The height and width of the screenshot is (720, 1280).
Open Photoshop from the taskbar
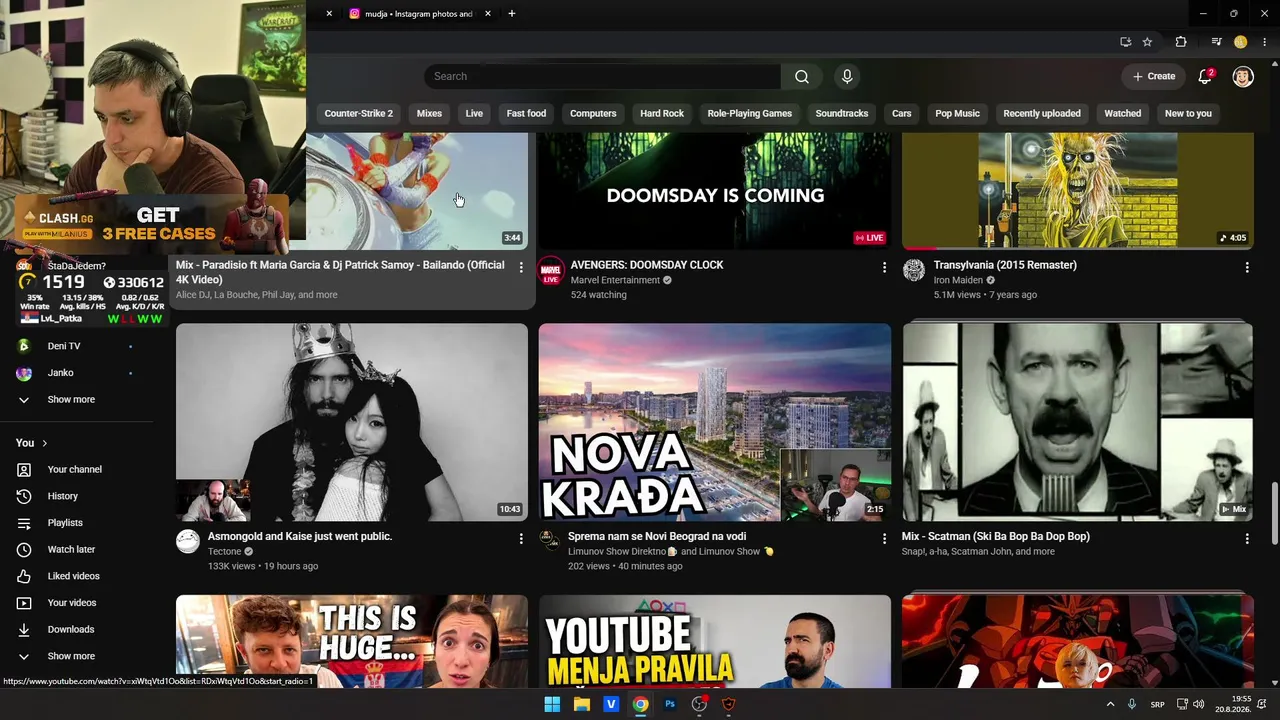670,704
